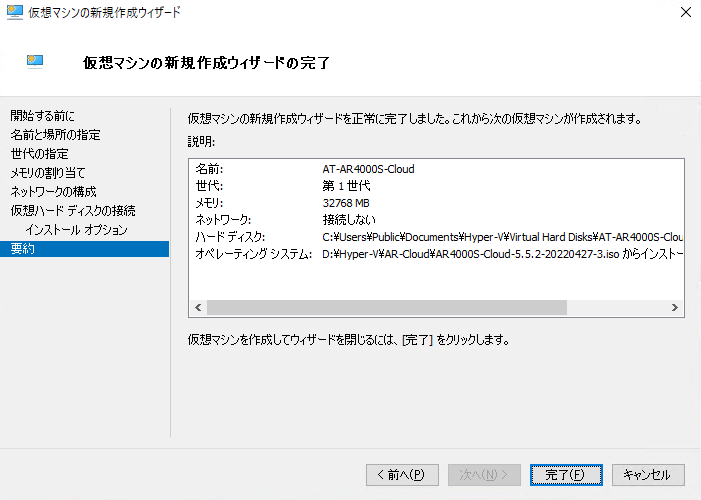Open the 名前と場所の指定 step
The width and height of the screenshot is (701, 500).
55,135
